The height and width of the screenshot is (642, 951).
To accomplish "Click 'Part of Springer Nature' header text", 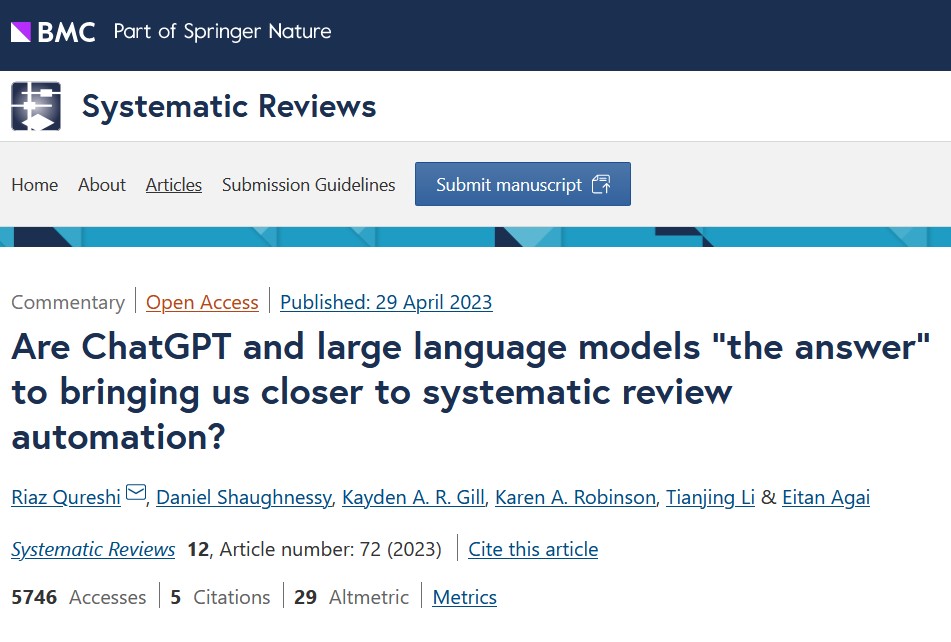I will coord(223,32).
